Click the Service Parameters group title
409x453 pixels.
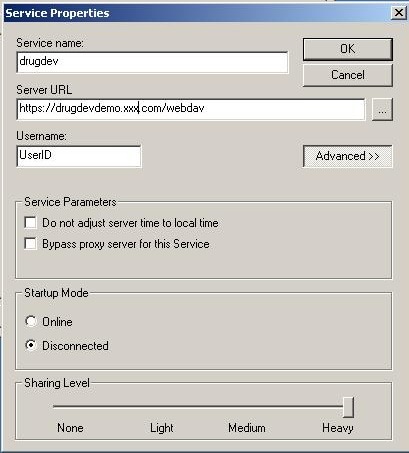[70, 202]
